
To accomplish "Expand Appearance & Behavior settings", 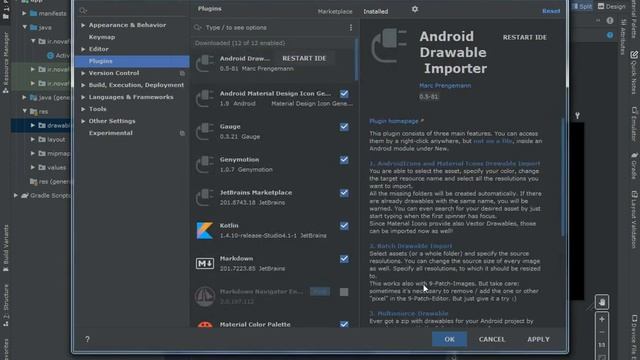I will point(83,25).
